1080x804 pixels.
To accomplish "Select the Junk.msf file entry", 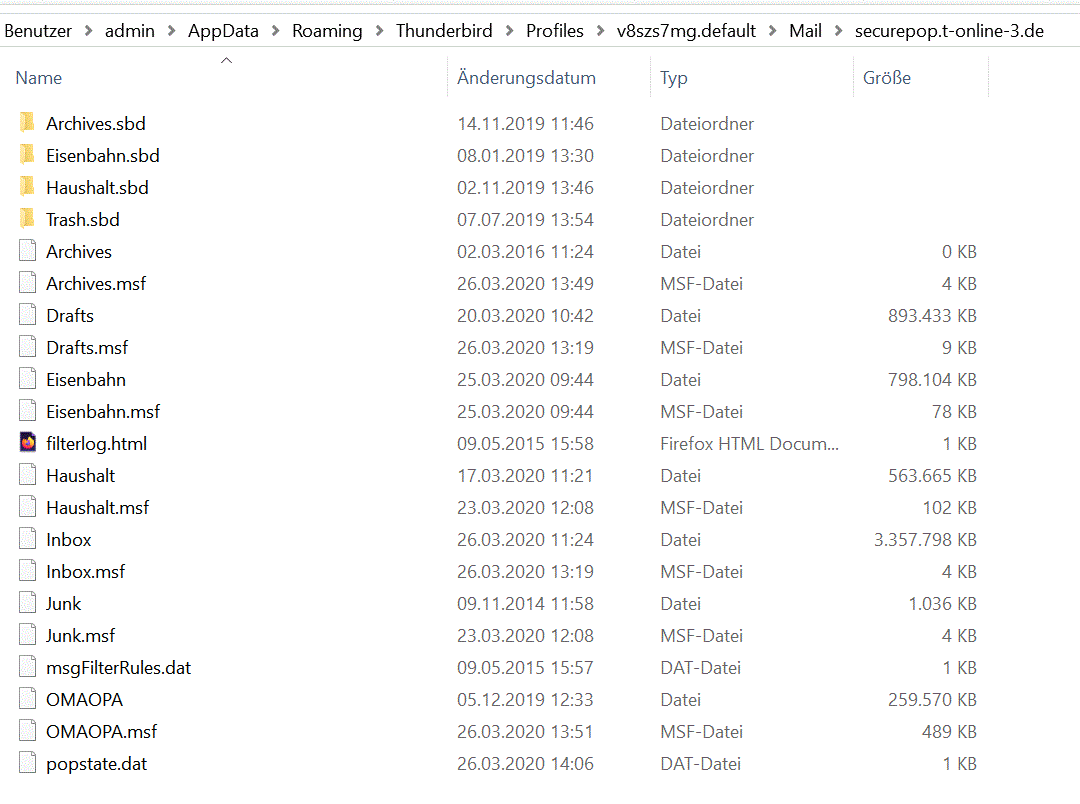I will coord(80,635).
